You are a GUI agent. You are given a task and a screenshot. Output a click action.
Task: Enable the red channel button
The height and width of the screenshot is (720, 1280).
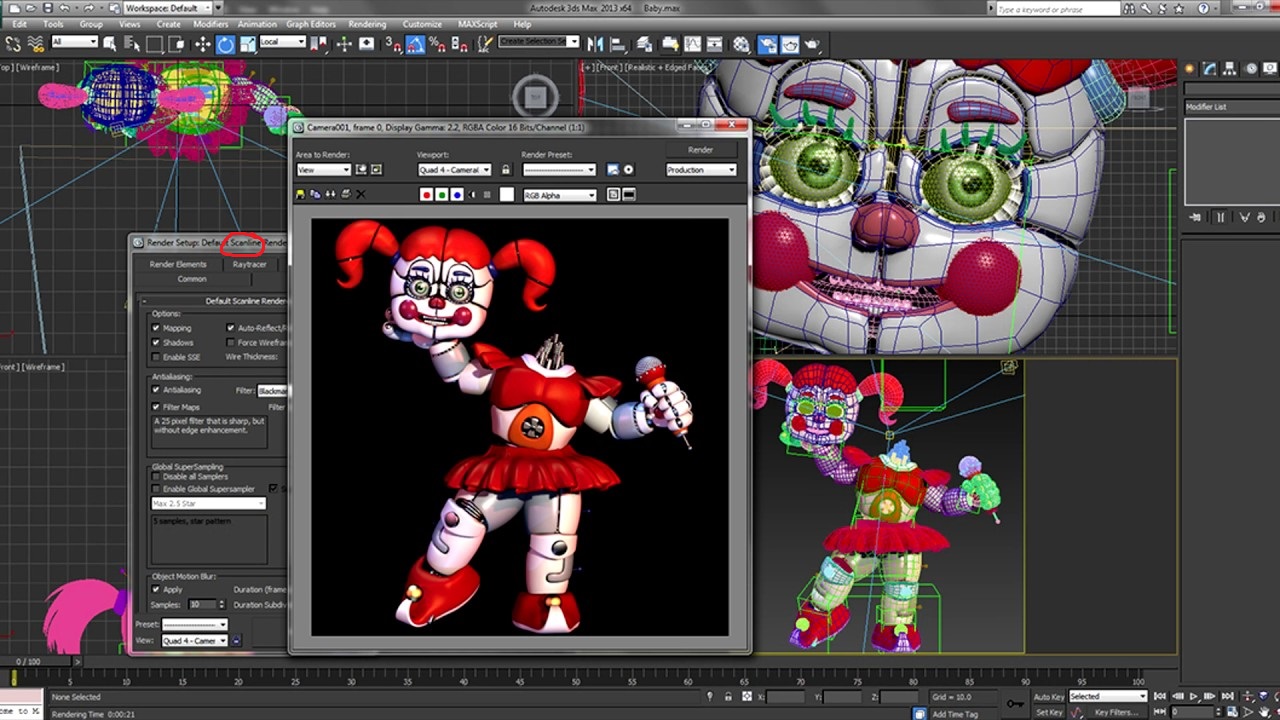426,195
